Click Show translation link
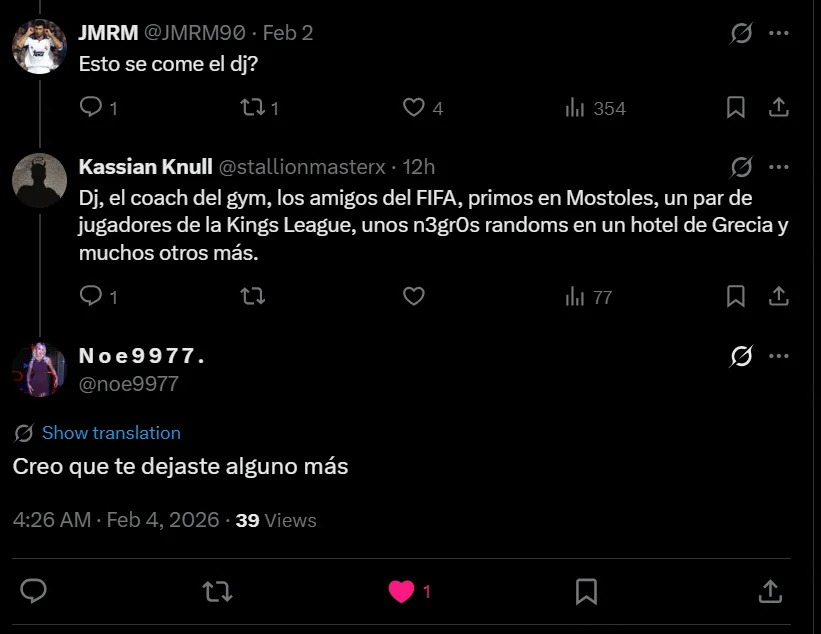821x634 pixels. point(111,433)
